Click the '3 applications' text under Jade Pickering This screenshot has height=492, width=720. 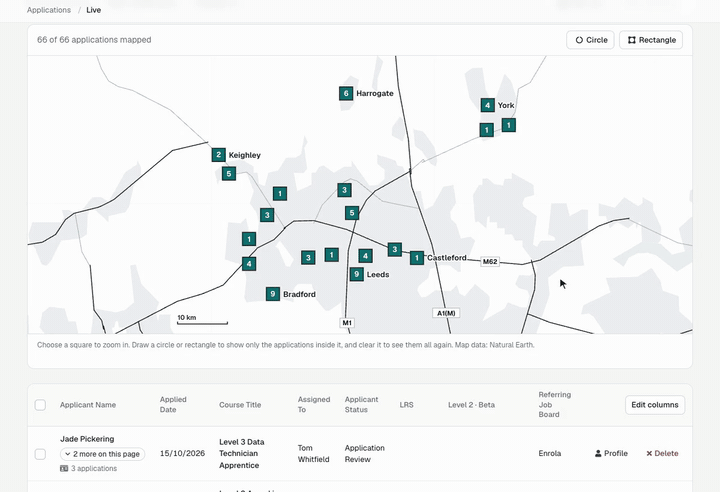coord(94,469)
